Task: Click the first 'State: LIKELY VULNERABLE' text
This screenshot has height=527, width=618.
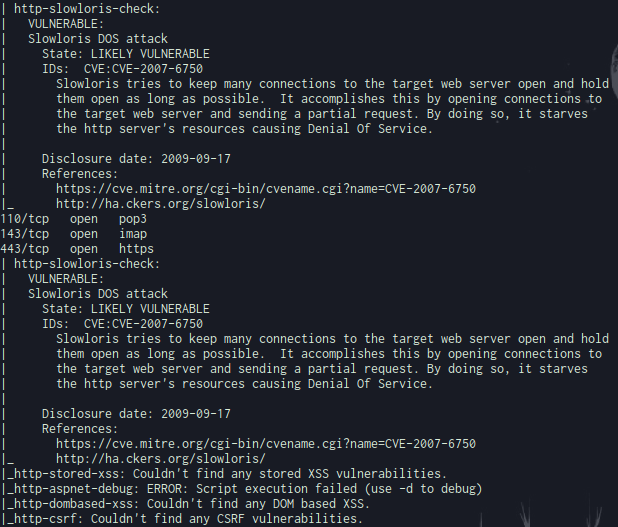Action: pos(126,54)
